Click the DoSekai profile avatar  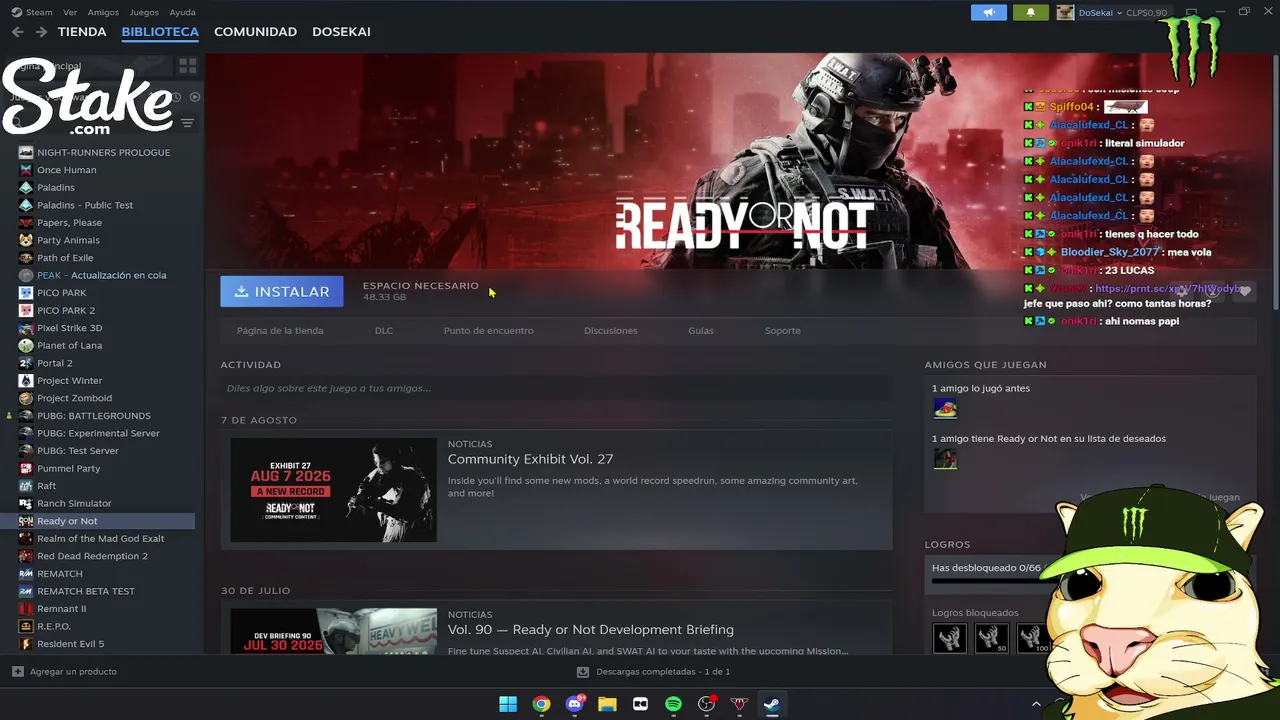(x=1065, y=12)
